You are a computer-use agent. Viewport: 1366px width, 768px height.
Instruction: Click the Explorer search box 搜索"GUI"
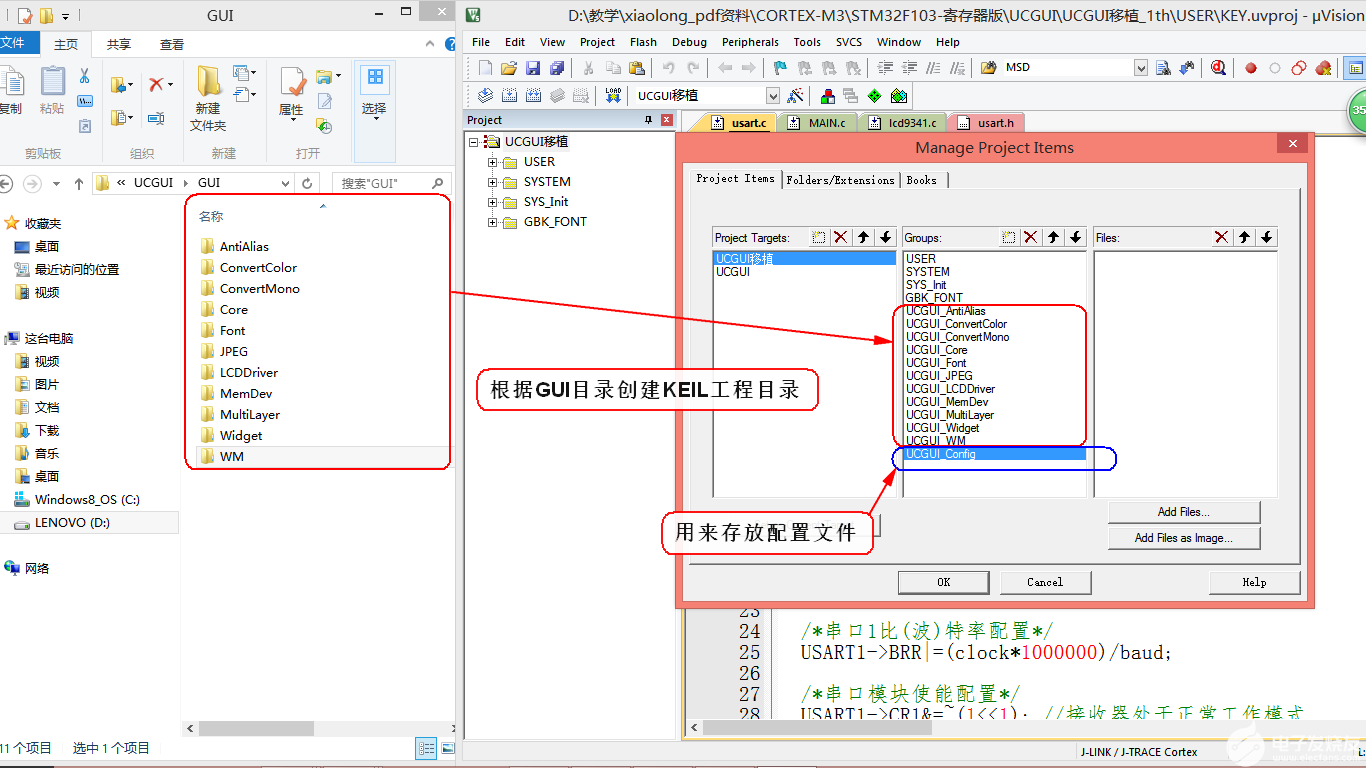click(x=392, y=183)
